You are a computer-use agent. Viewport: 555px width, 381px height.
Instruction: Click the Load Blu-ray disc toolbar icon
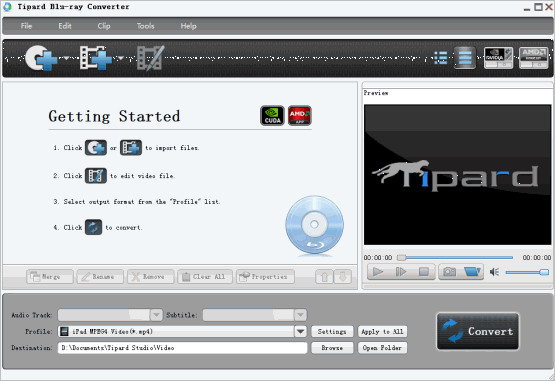pos(41,58)
